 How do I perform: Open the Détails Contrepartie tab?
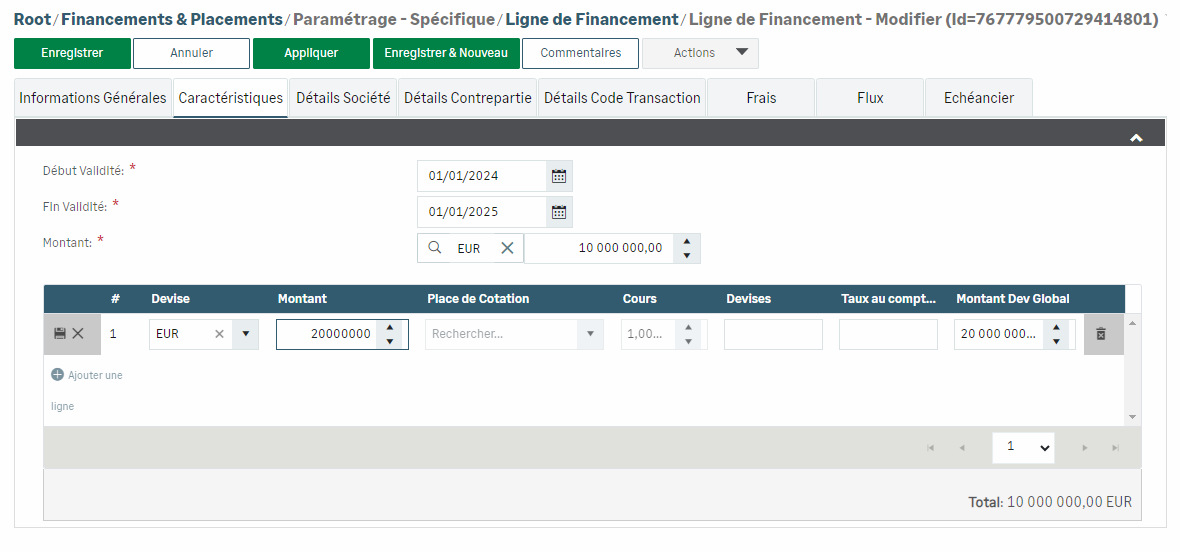coord(467,98)
